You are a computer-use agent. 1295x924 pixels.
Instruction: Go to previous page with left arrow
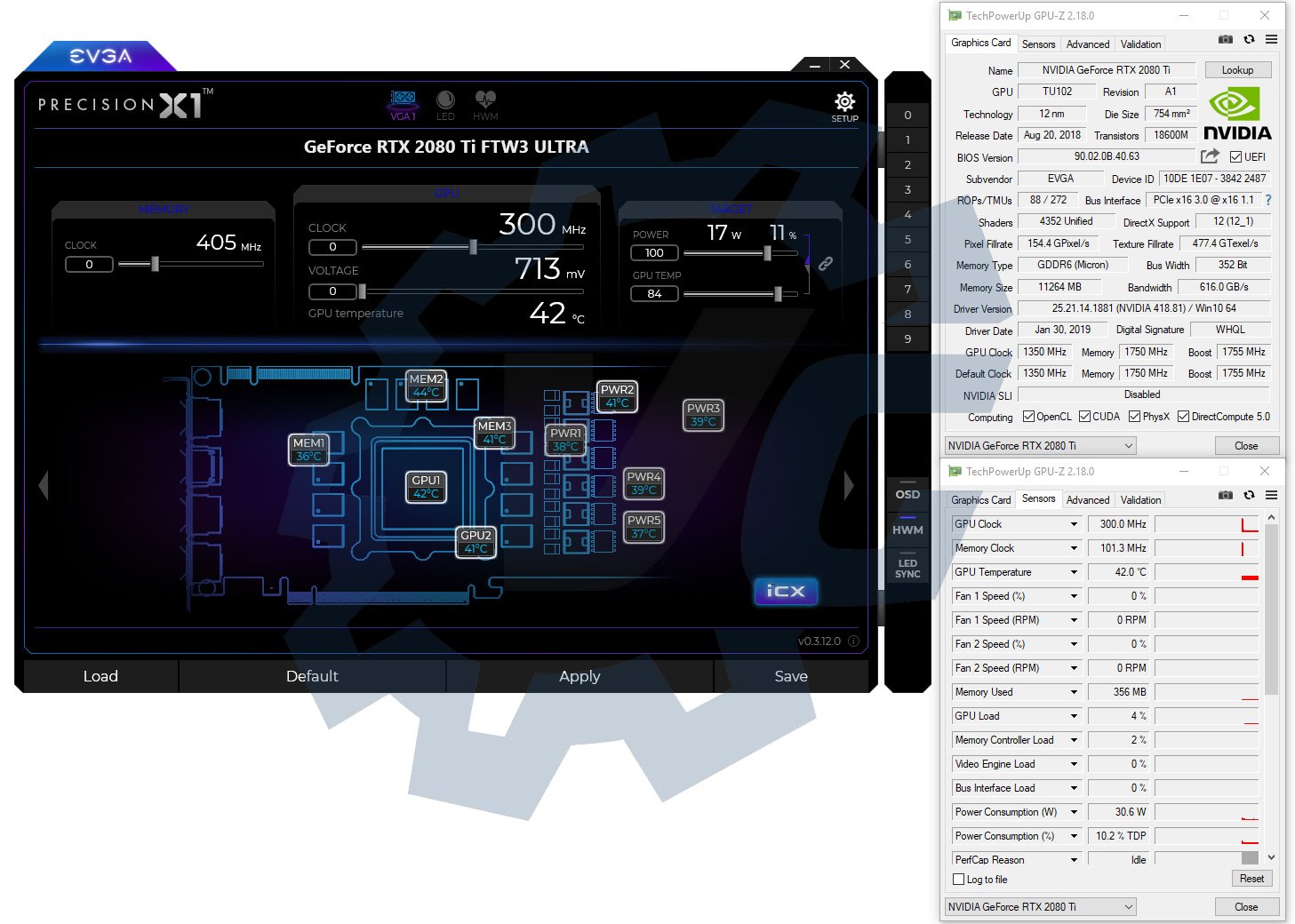click(x=44, y=485)
